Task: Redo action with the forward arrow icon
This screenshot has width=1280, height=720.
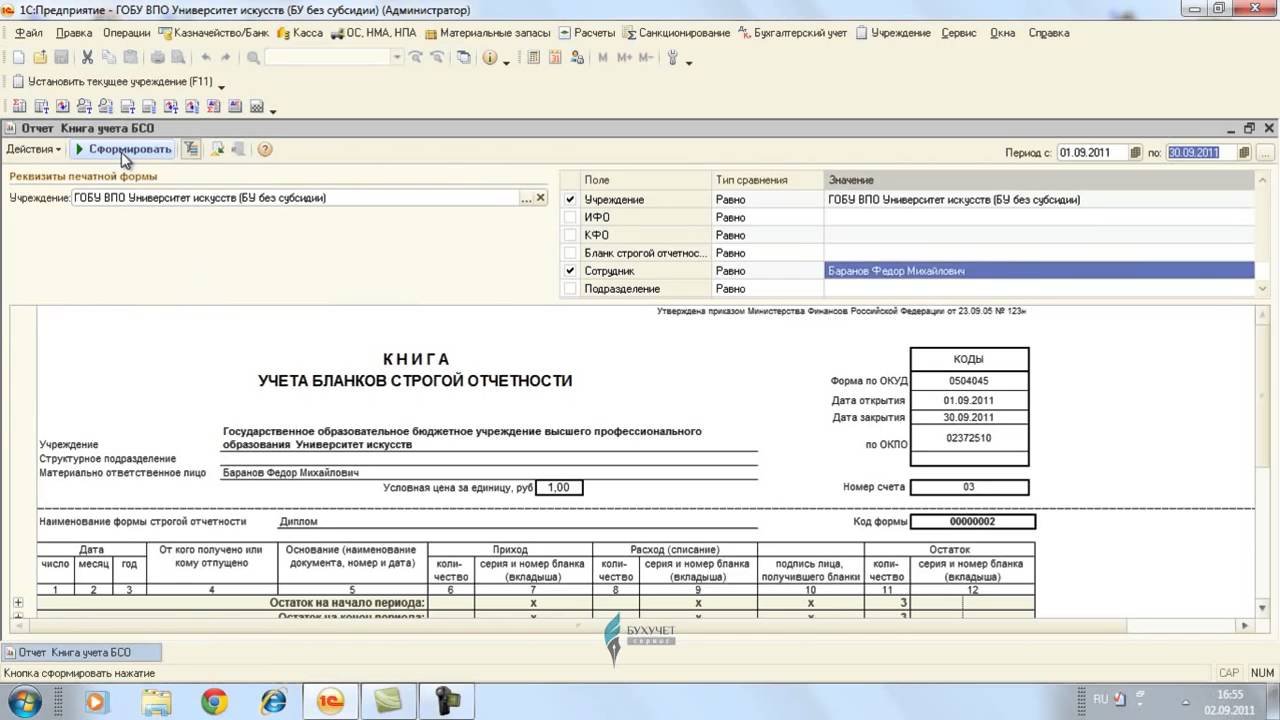Action: 226,58
